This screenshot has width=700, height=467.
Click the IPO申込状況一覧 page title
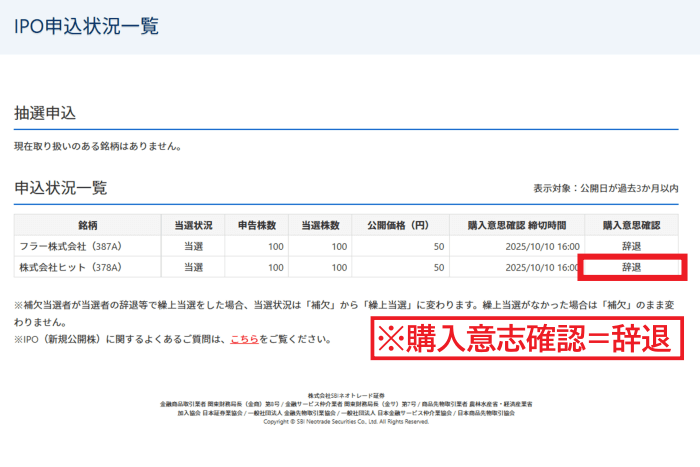[x=86, y=27]
